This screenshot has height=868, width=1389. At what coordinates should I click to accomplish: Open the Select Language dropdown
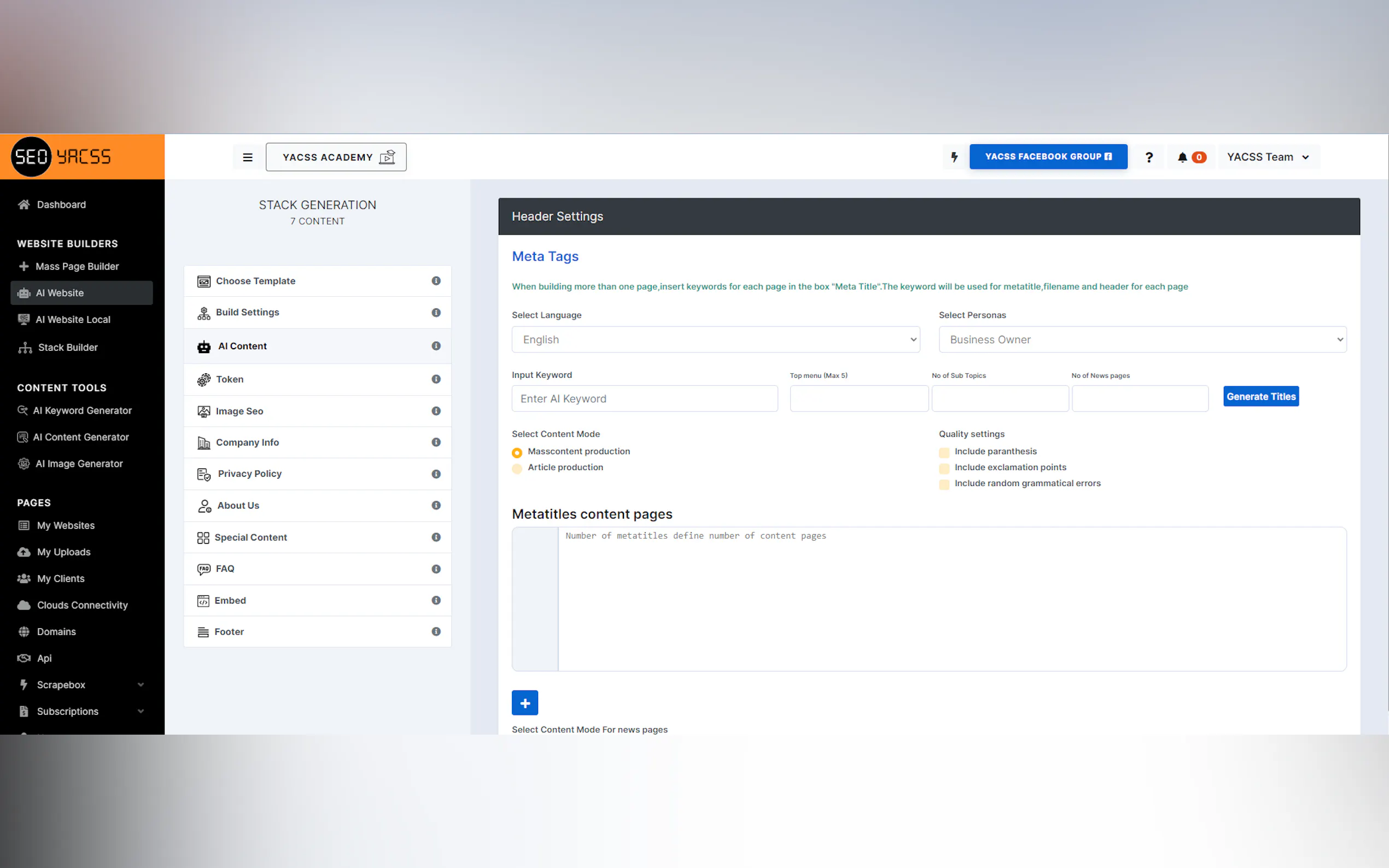tap(715, 339)
